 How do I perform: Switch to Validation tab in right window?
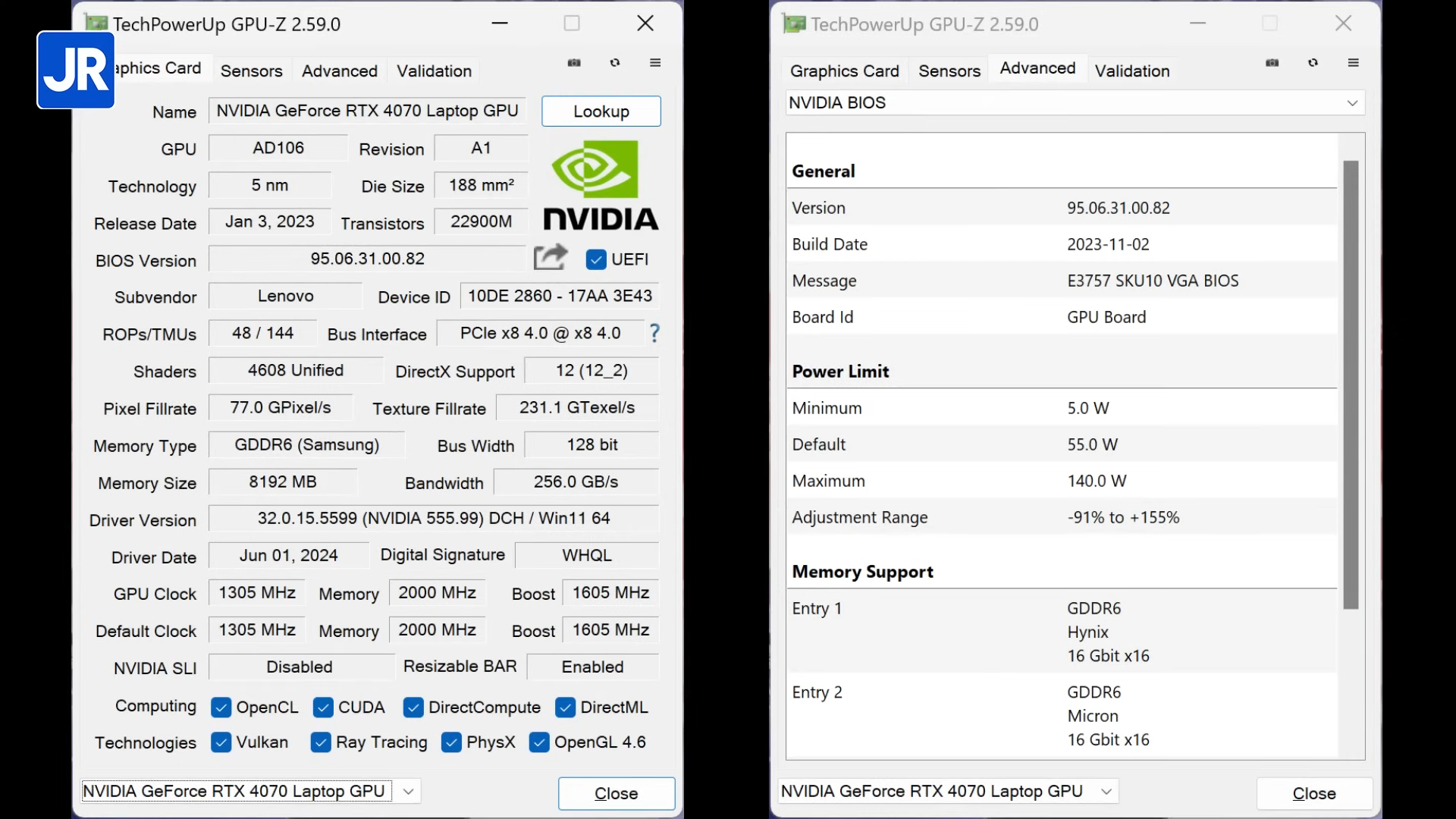(x=1131, y=71)
